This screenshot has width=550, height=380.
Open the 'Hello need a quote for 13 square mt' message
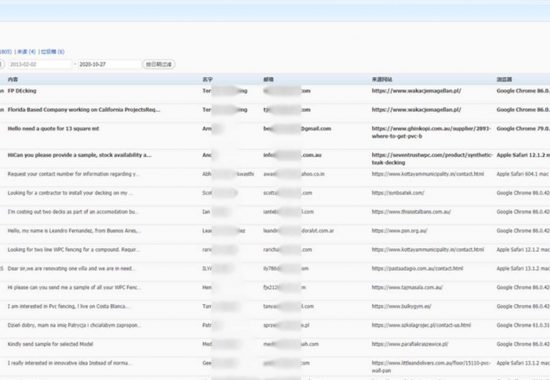pos(53,129)
